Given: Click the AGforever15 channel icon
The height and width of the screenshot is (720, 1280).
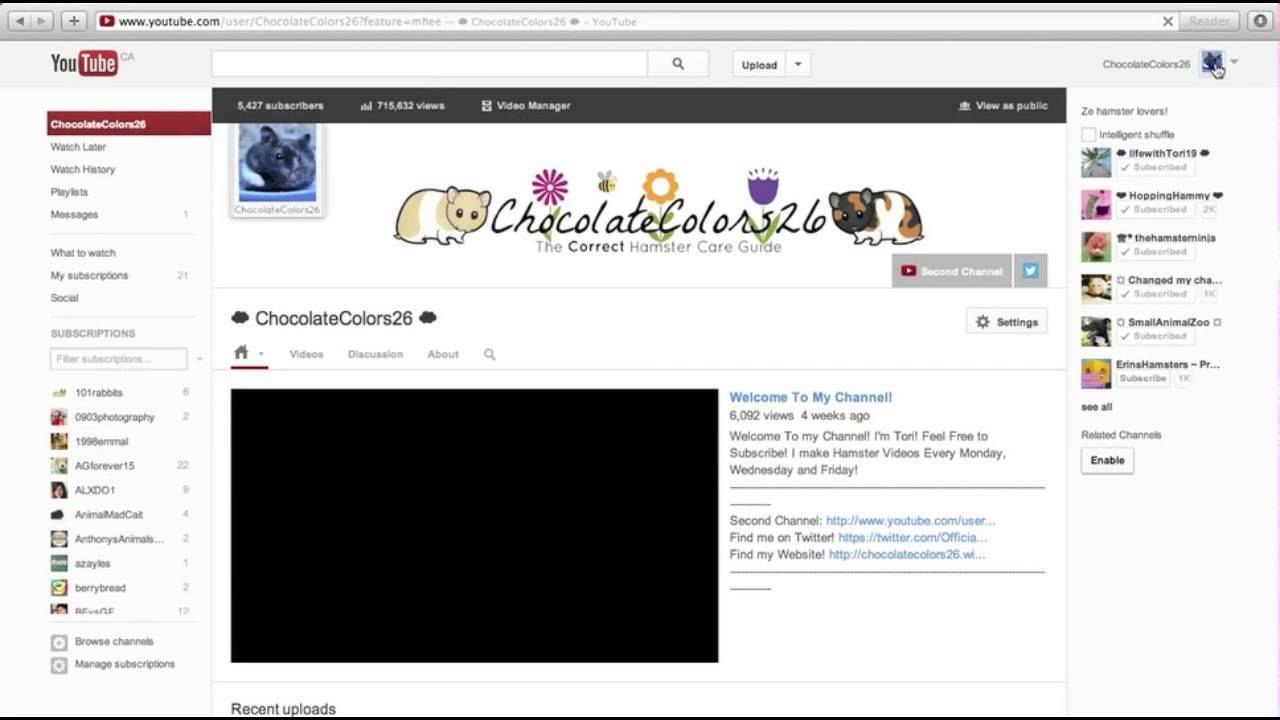Looking at the screenshot, I should pos(59,466).
